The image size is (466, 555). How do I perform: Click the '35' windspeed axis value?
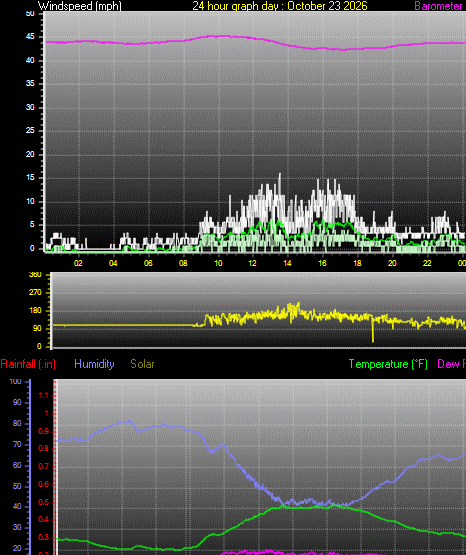click(x=30, y=84)
